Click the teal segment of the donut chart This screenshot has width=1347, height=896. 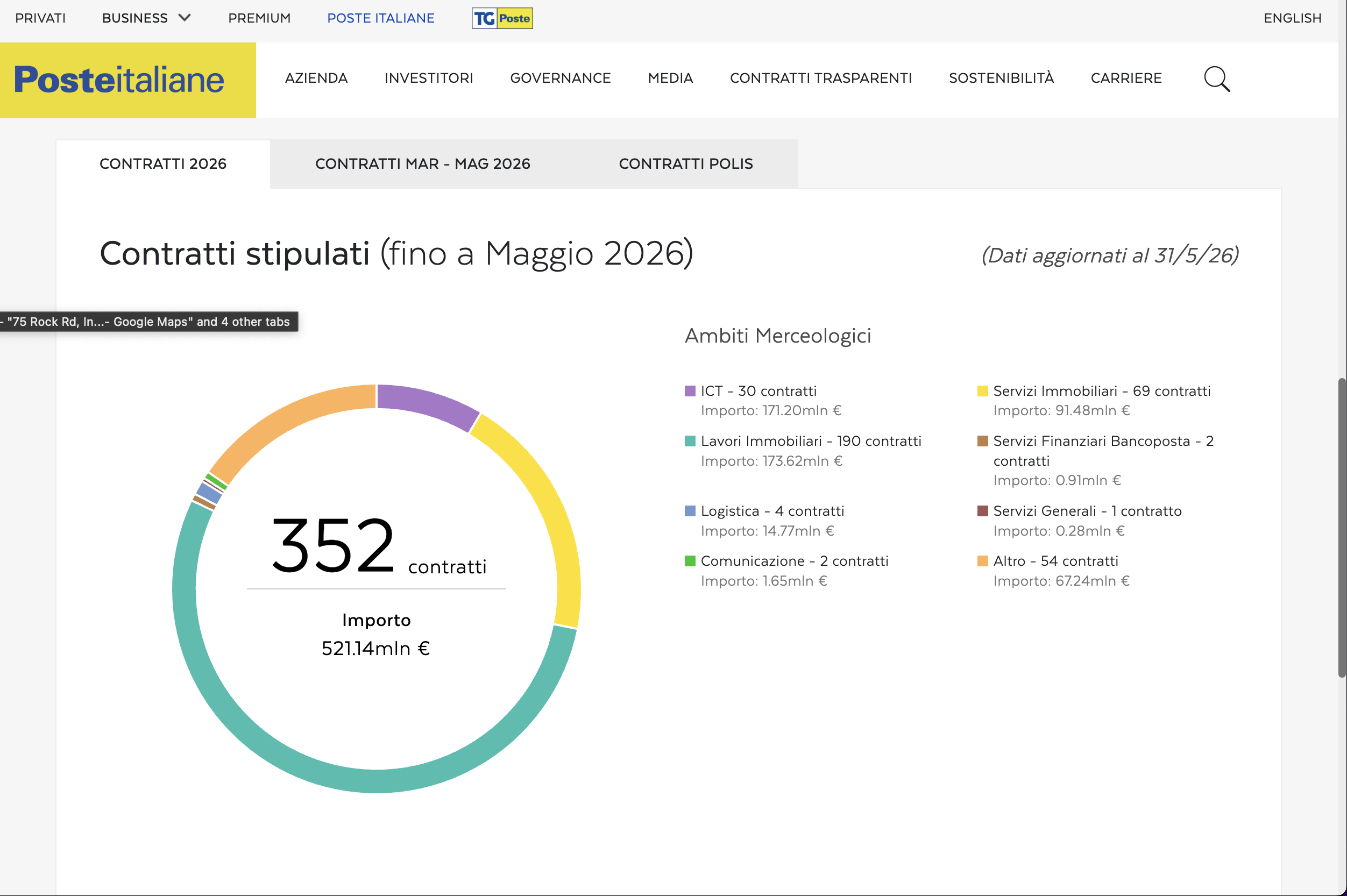click(x=377, y=781)
